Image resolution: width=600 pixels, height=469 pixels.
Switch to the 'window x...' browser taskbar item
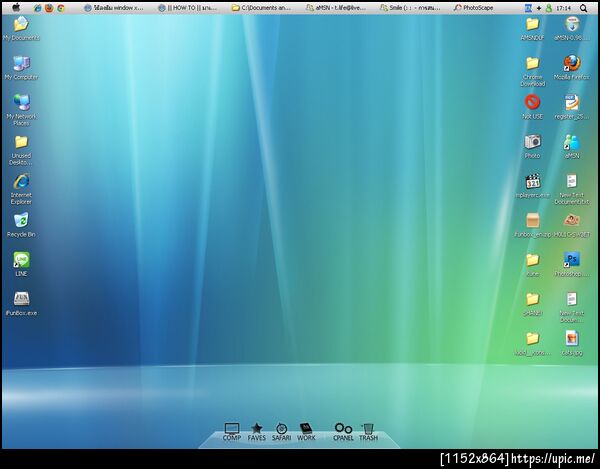click(114, 8)
